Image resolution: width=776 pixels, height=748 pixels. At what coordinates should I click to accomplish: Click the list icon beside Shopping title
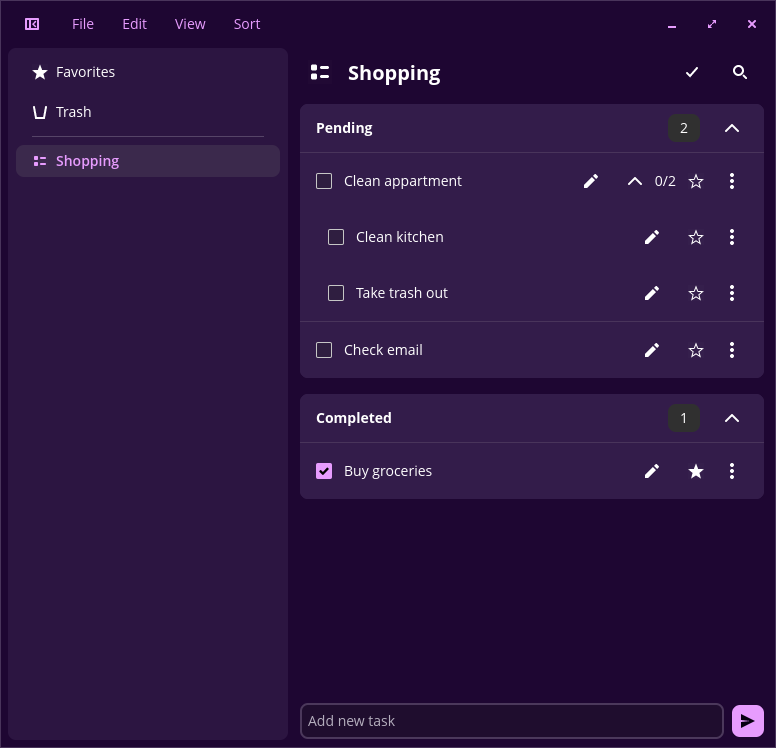pos(320,72)
